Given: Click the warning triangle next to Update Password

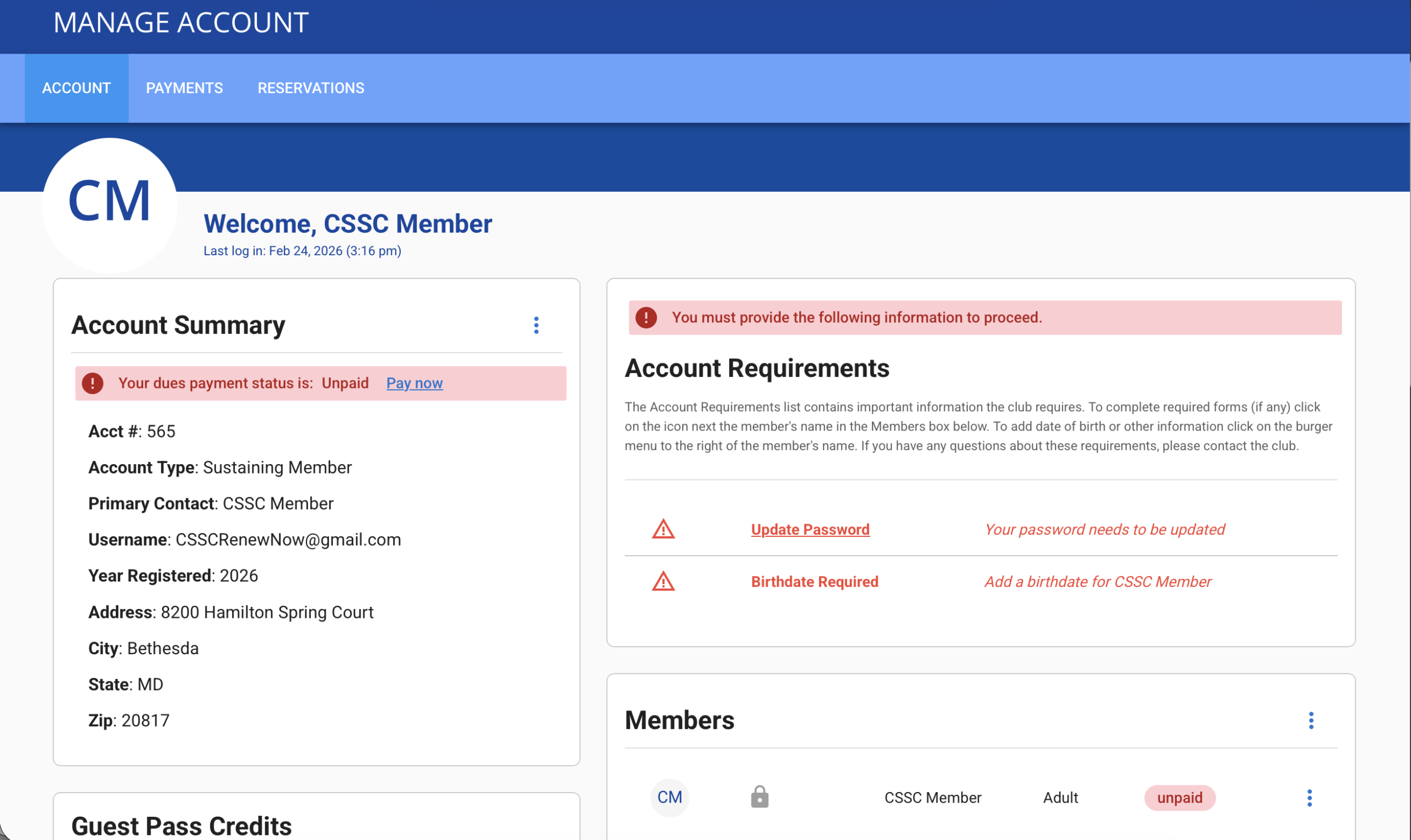Looking at the screenshot, I should (x=663, y=529).
